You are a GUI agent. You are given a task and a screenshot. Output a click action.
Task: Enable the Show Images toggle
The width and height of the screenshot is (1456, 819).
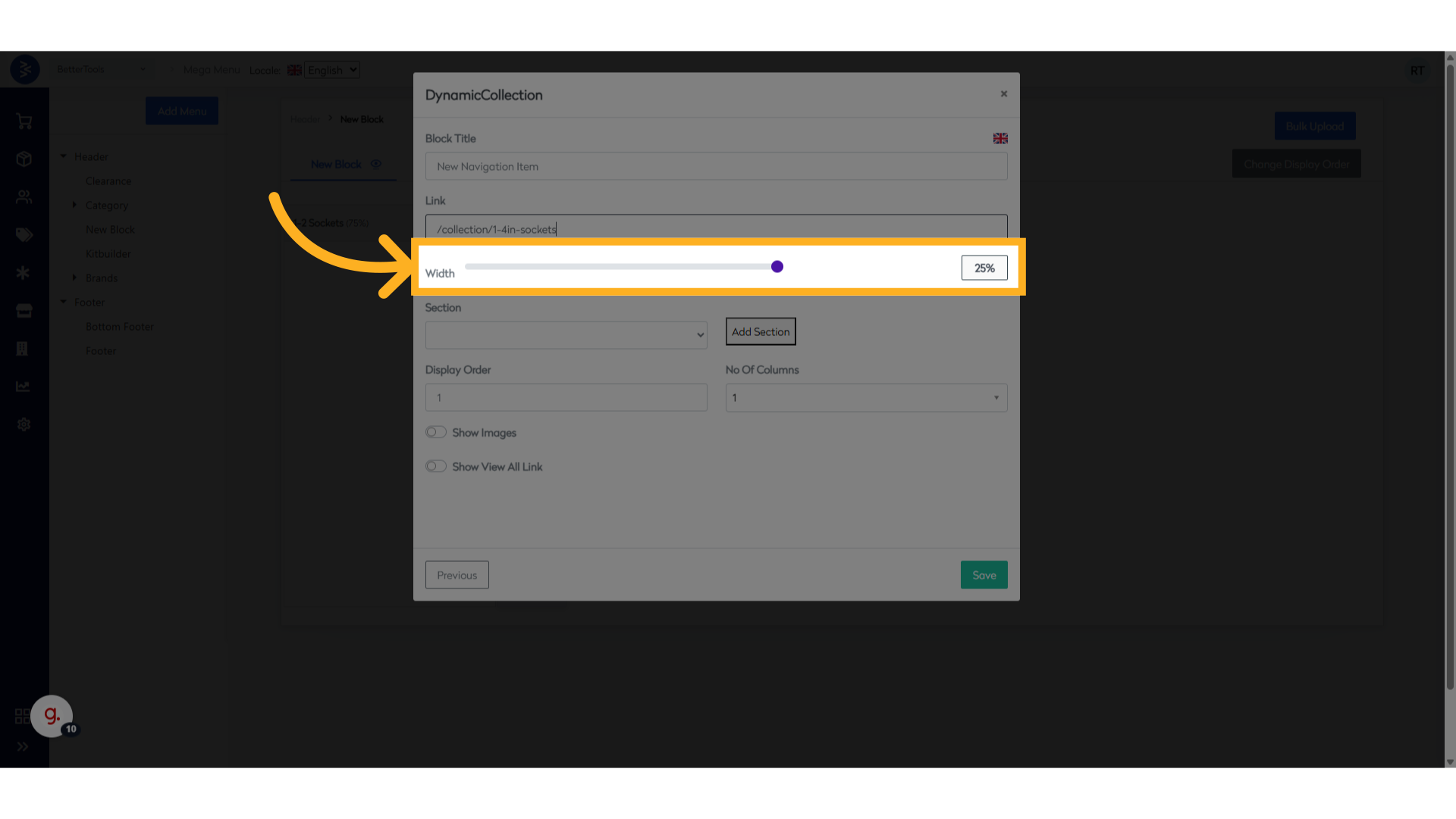tap(435, 432)
